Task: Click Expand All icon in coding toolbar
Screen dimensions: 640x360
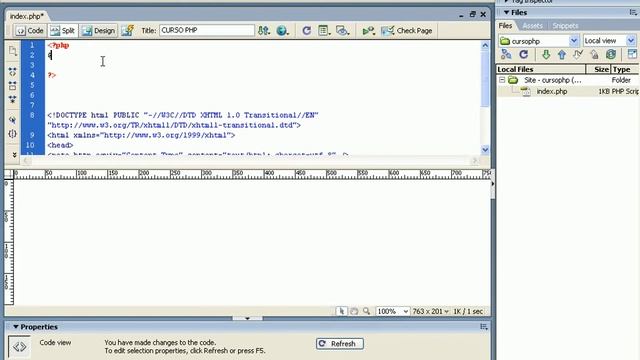Action: coord(13,99)
